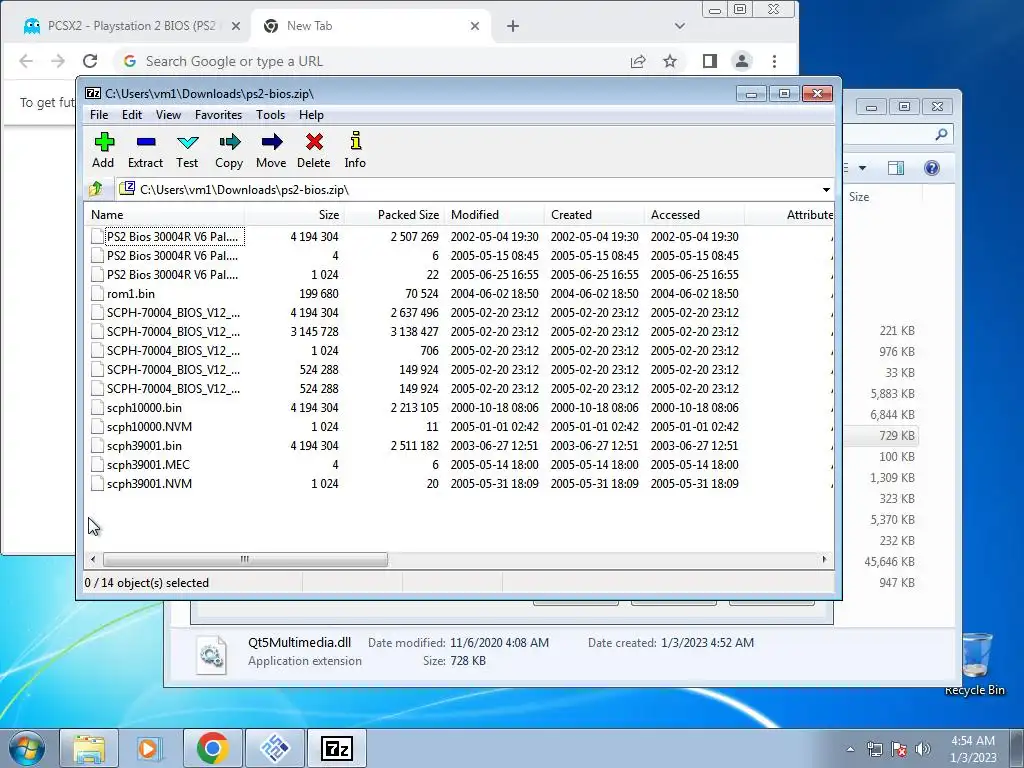The width and height of the screenshot is (1024, 768).
Task: Expand the address path dropdown arrow
Action: (826, 189)
